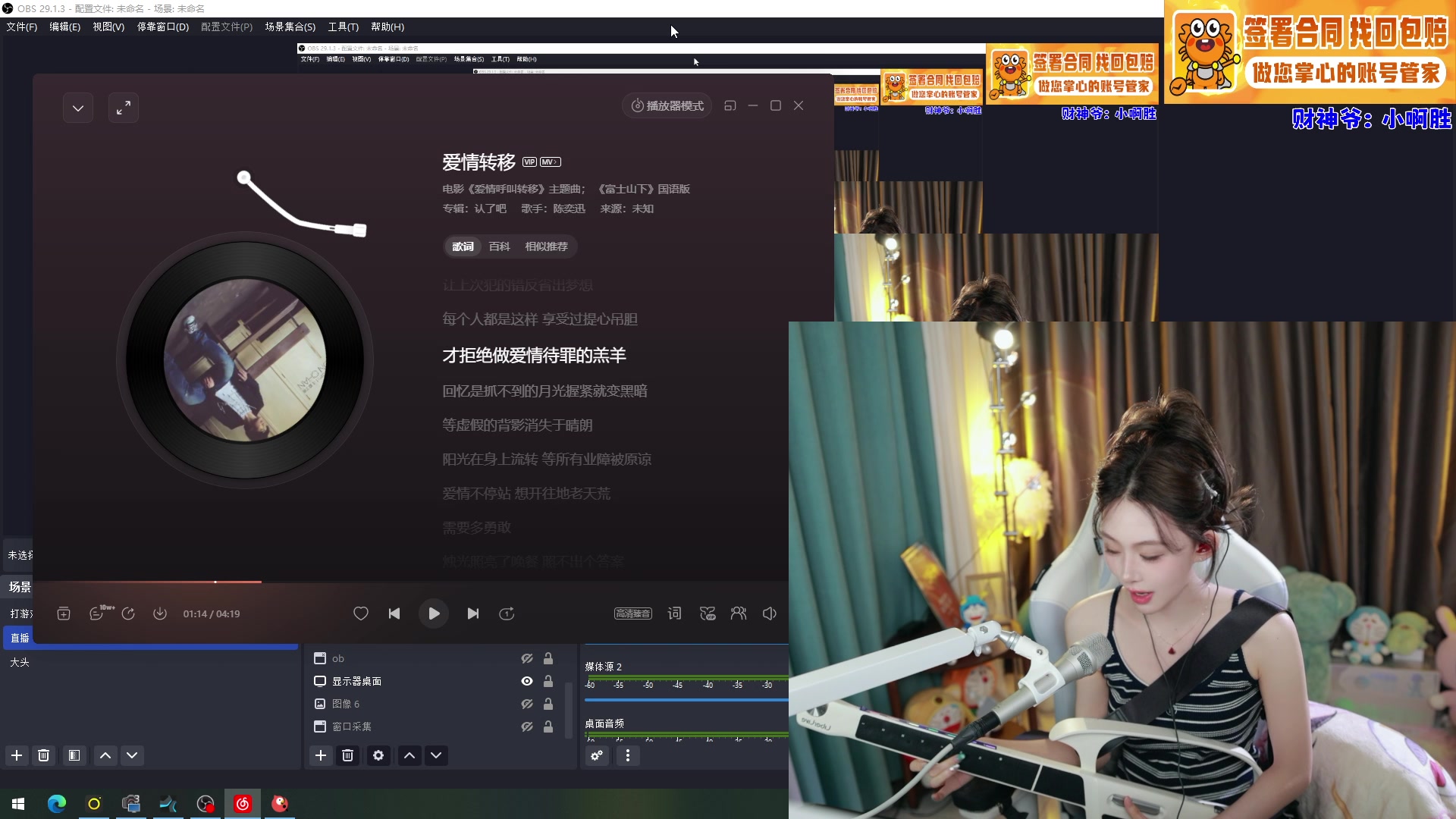Open mini player mode icon
This screenshot has width=1456, height=819.
(730, 106)
